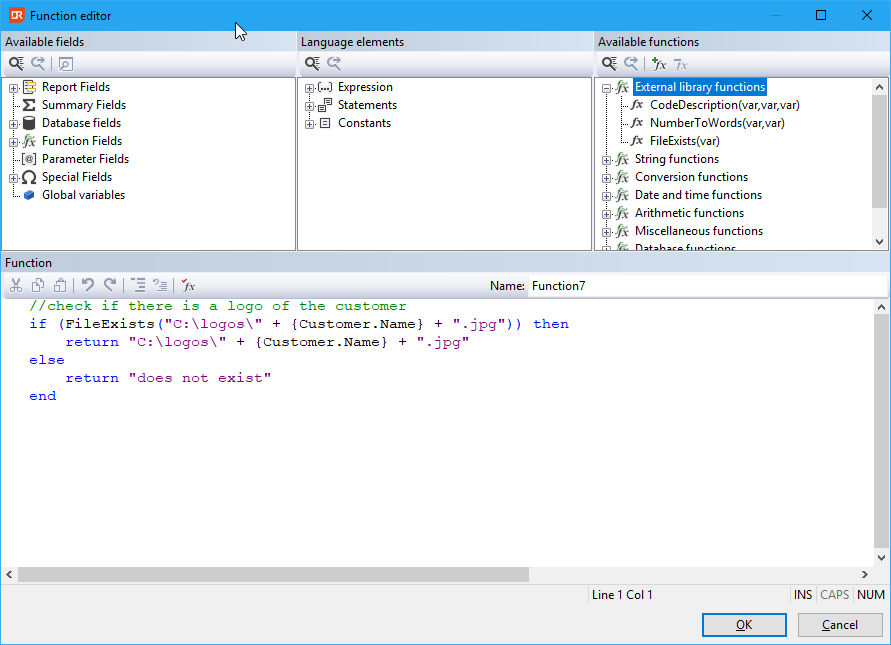
Task: Click the find next icon in Language elements
Action: coord(334,64)
